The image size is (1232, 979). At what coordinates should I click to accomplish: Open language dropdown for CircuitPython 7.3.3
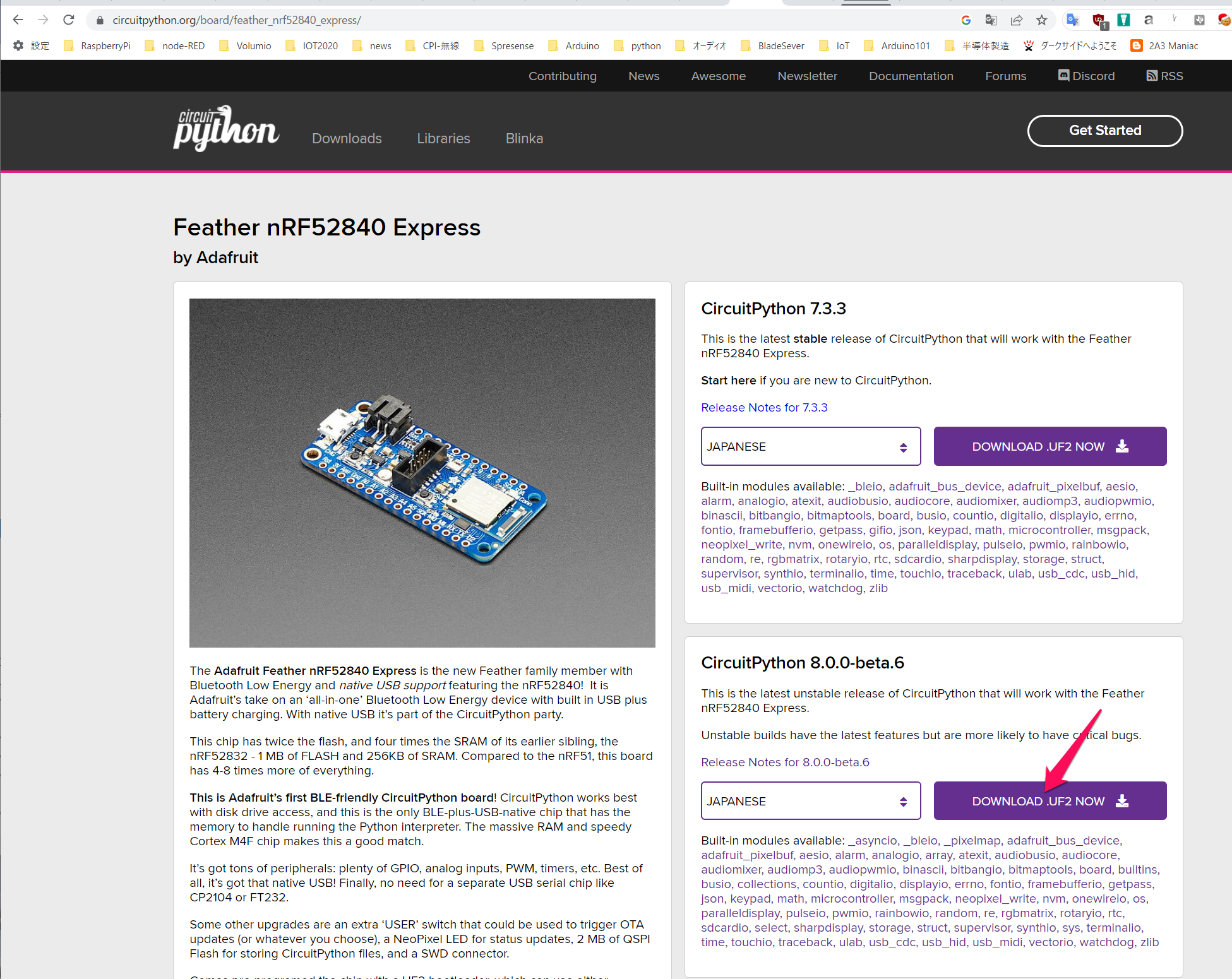pos(810,446)
